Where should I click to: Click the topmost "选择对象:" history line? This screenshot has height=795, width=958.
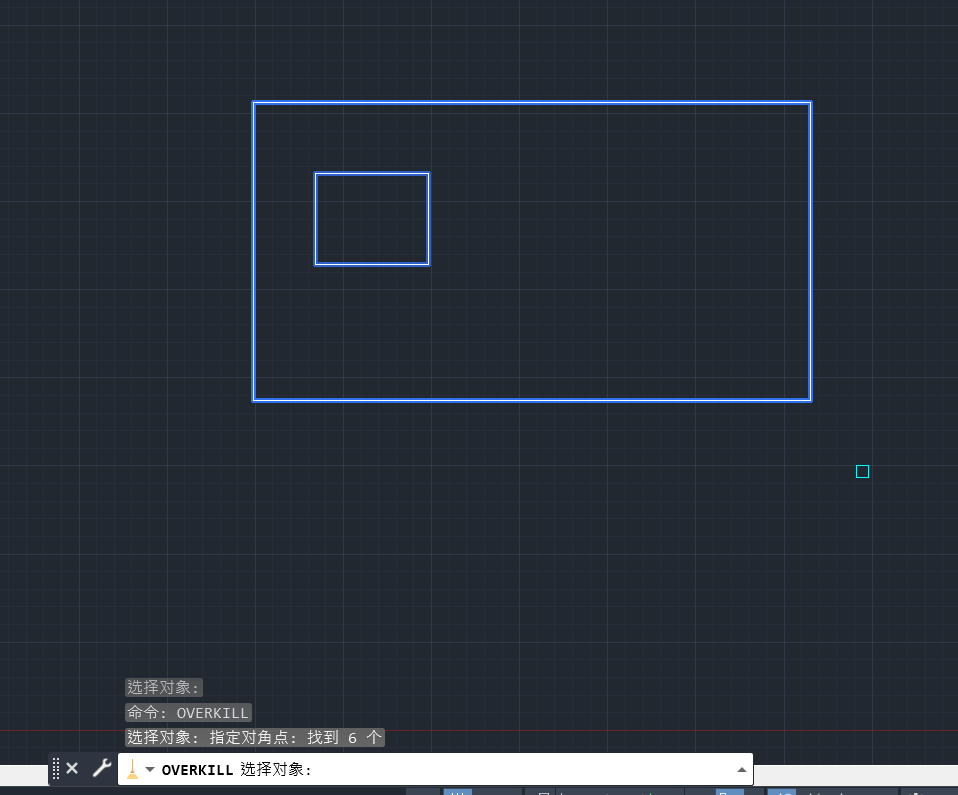164,688
